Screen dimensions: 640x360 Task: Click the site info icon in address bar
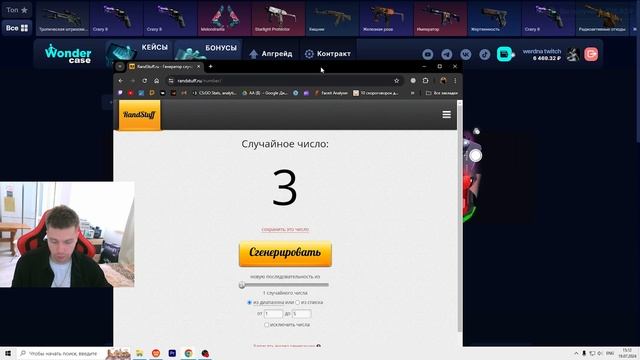tap(171, 81)
